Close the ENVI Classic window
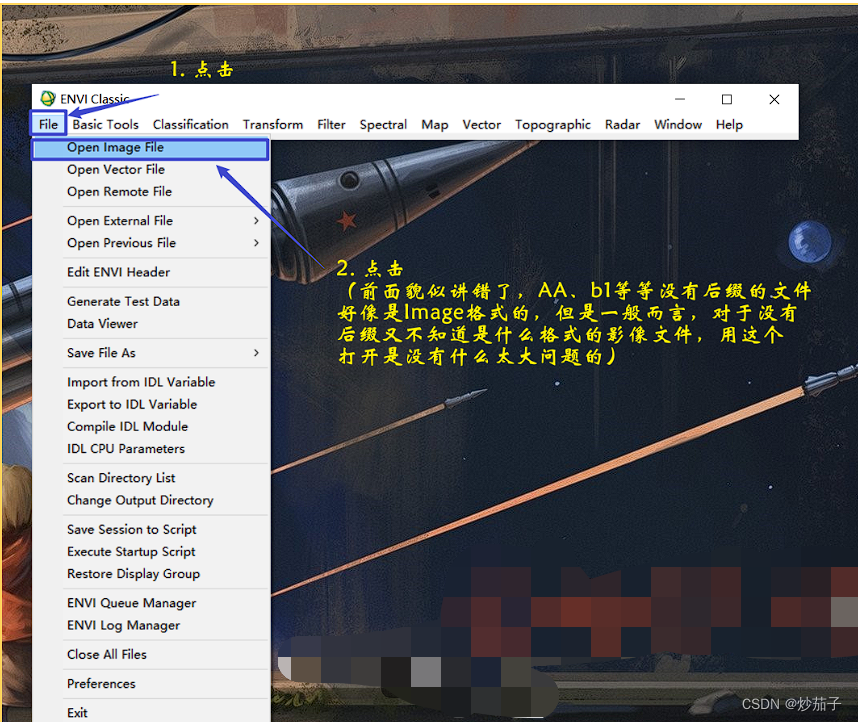Viewport: 858px width, 722px height. (x=774, y=99)
